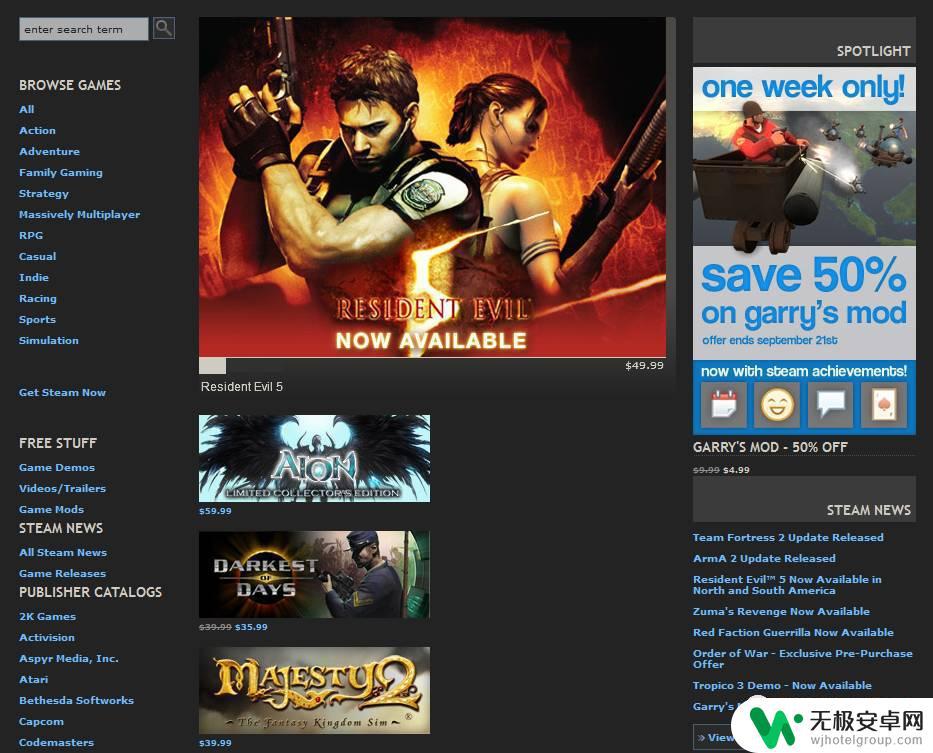Open the Atari publisher catalog
This screenshot has width=933, height=753.
tap(34, 679)
